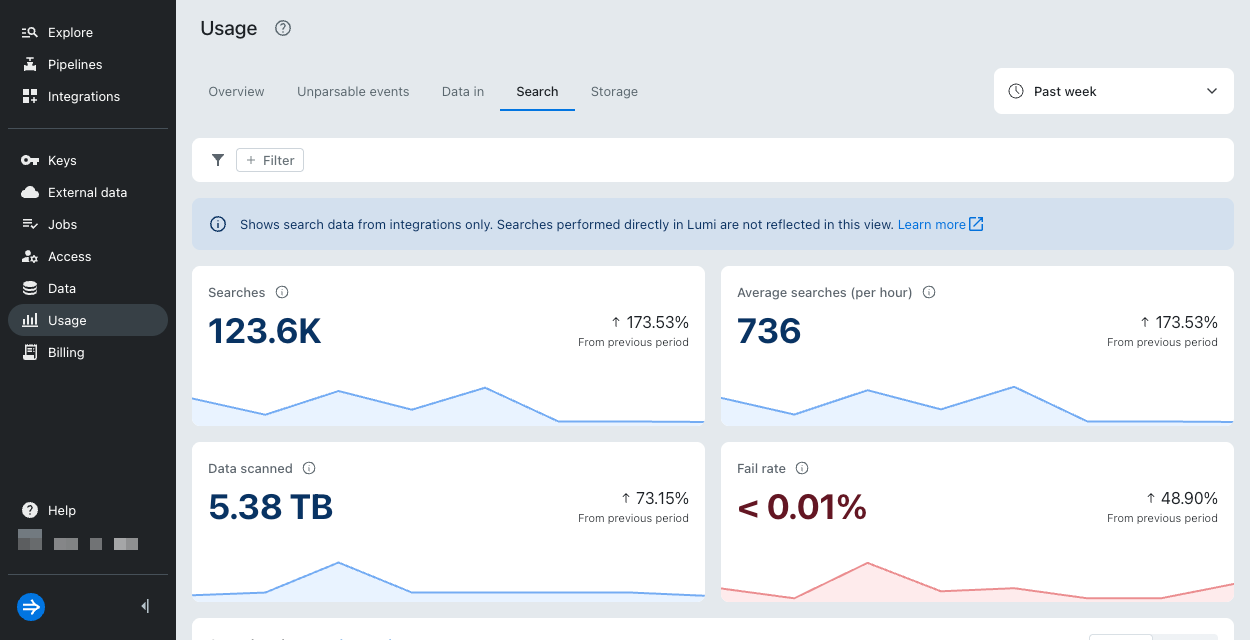
Task: Navigate to External data
Action: (88, 192)
